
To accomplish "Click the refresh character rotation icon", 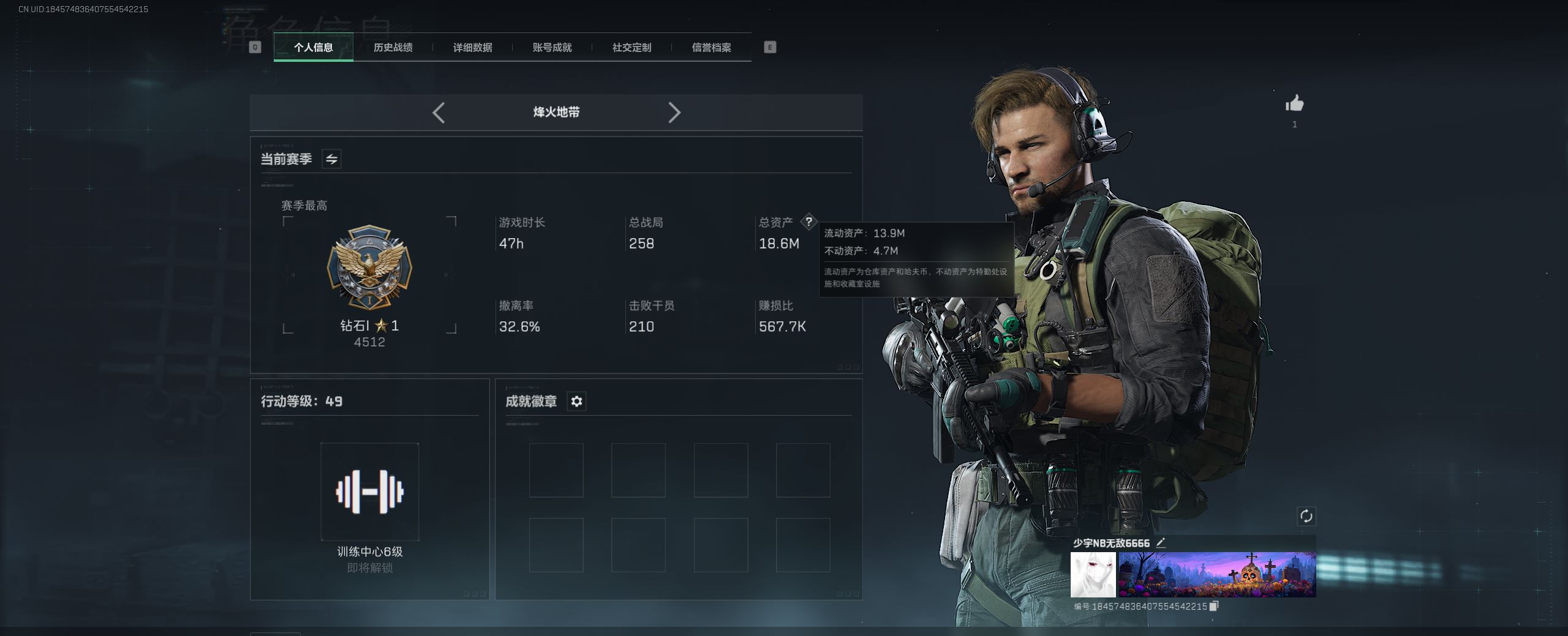I will [x=1306, y=516].
